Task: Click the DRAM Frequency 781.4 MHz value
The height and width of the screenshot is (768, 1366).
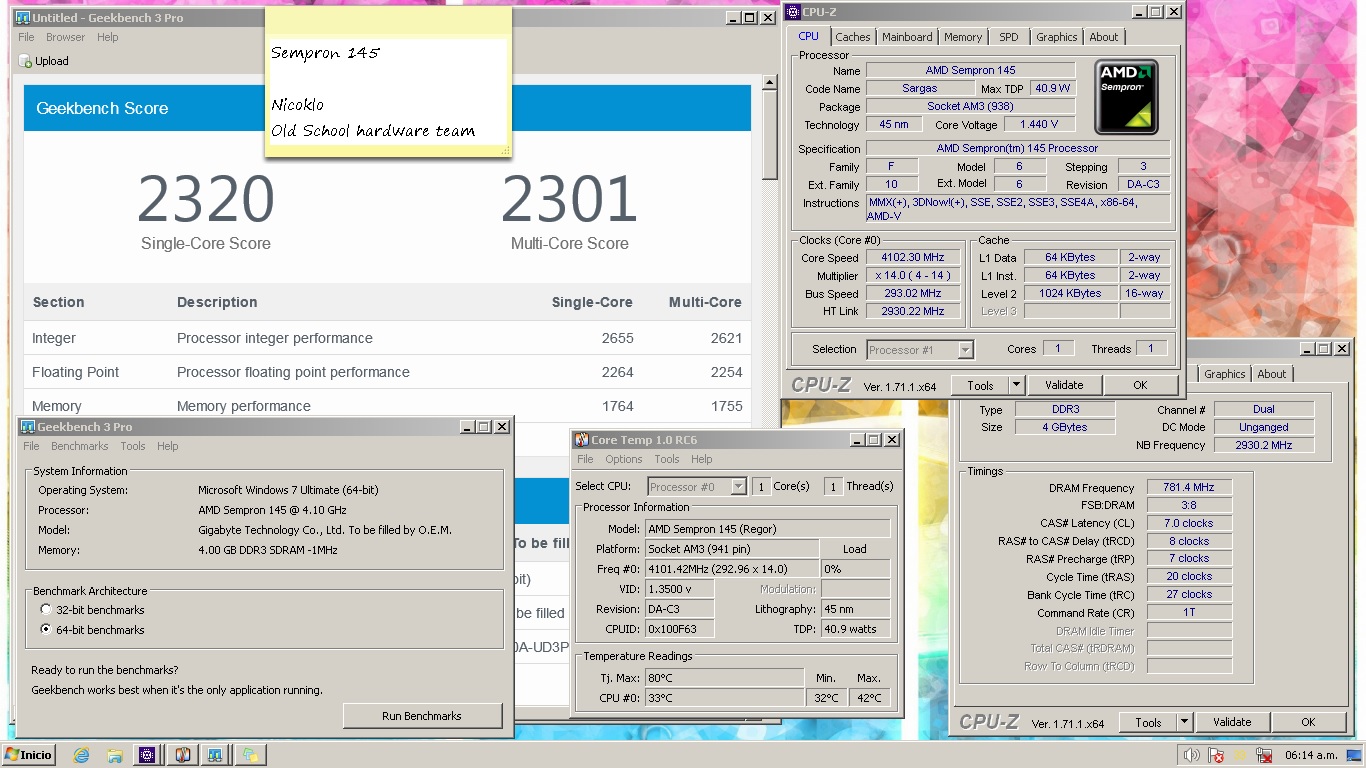Action: point(1189,488)
